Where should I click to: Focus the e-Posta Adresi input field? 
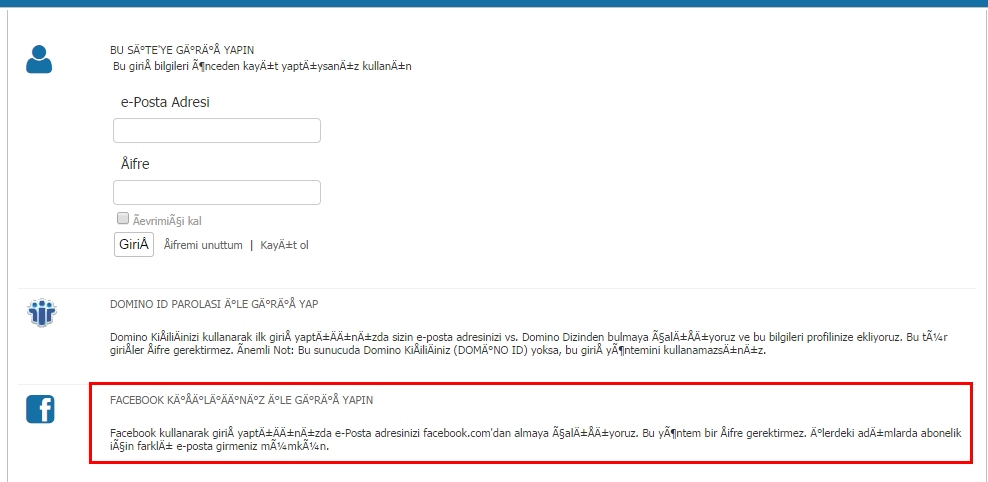217,130
